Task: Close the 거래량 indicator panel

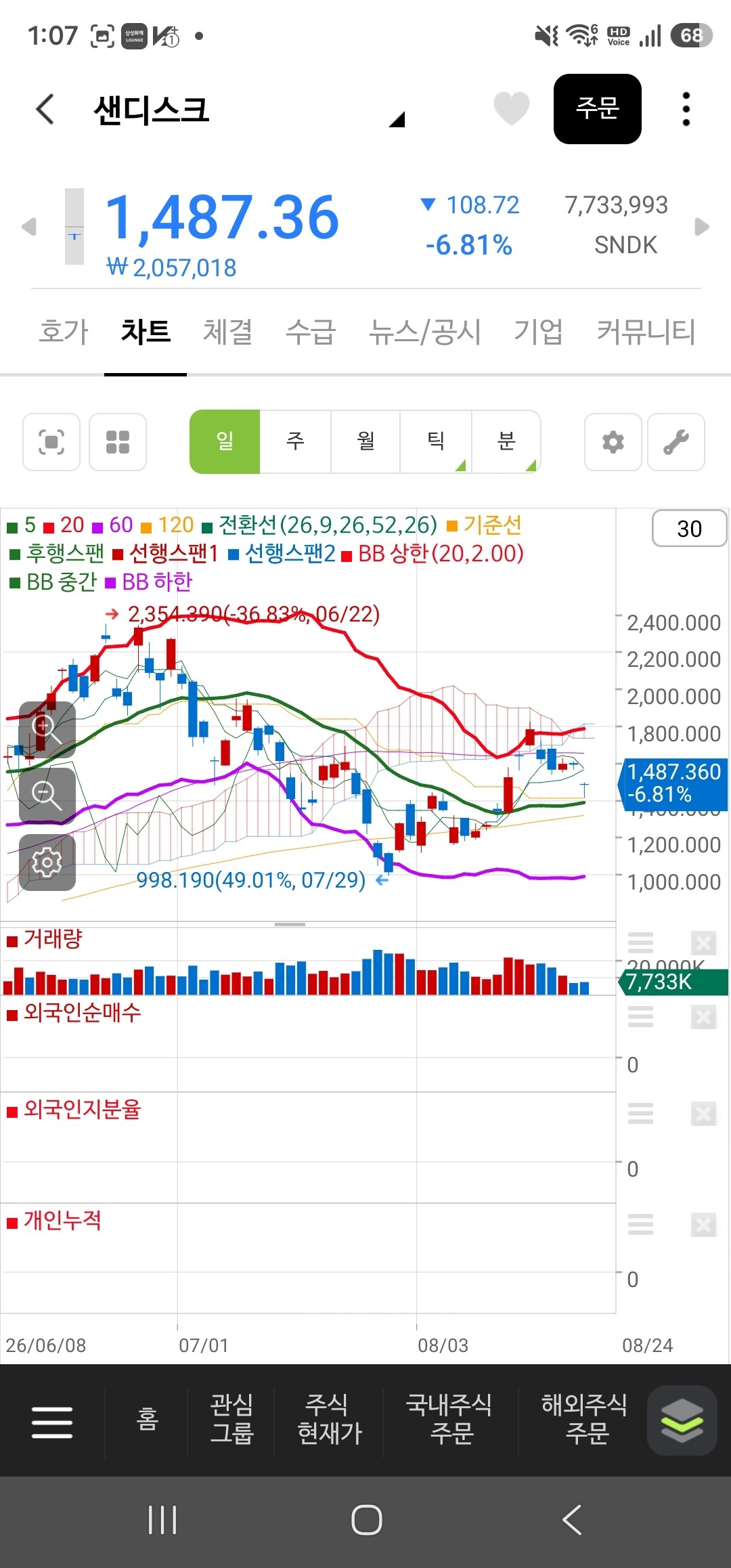Action: [703, 942]
